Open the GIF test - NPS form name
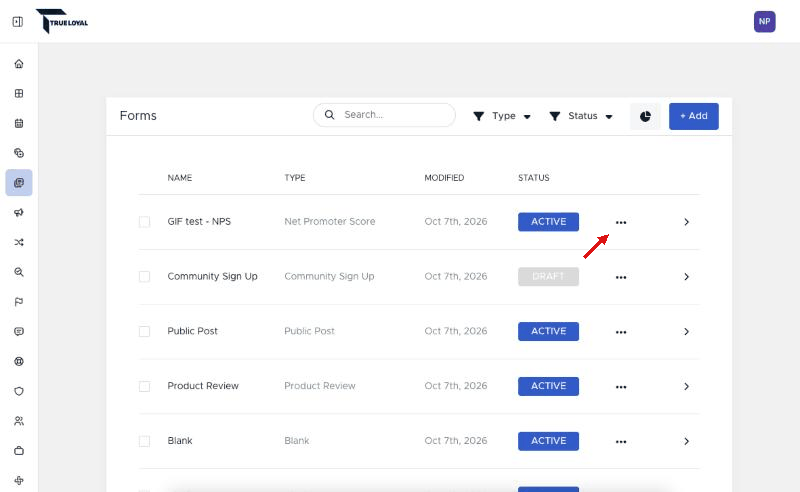800x492 pixels. (199, 222)
